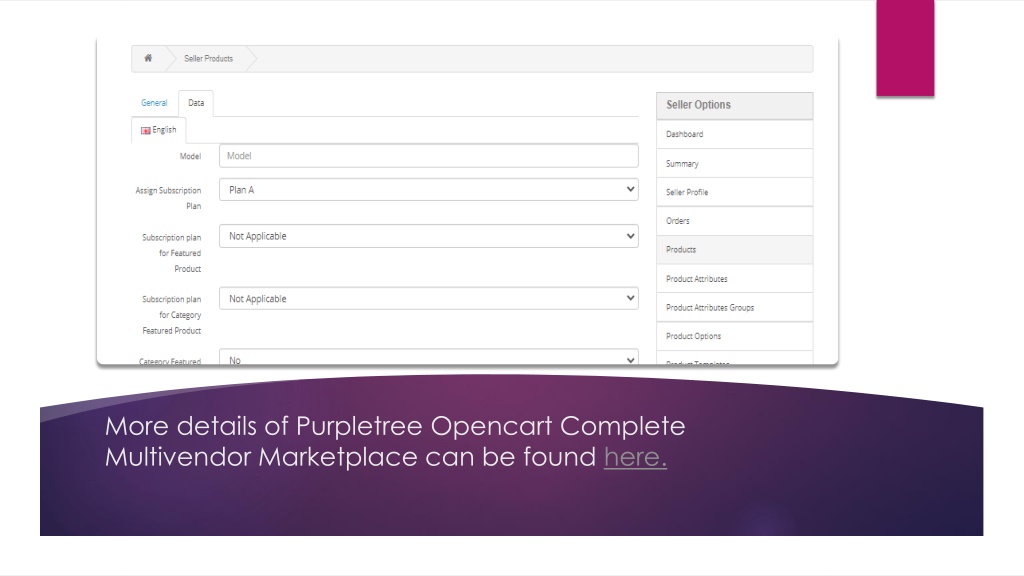Image resolution: width=1024 pixels, height=576 pixels.
Task: Open the Seller Products breadcrumb link
Action: pos(208,59)
